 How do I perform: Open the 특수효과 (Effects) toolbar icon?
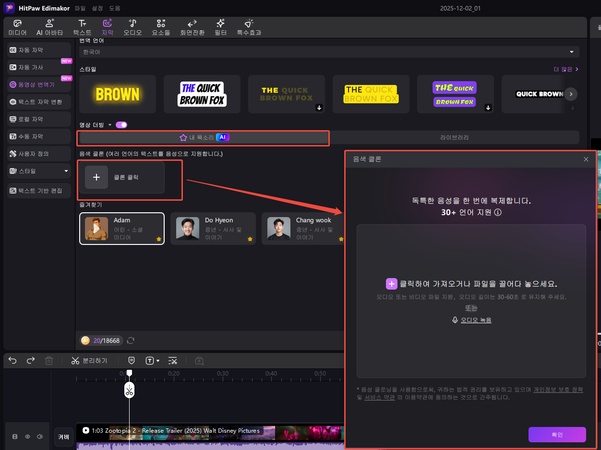tap(249, 27)
